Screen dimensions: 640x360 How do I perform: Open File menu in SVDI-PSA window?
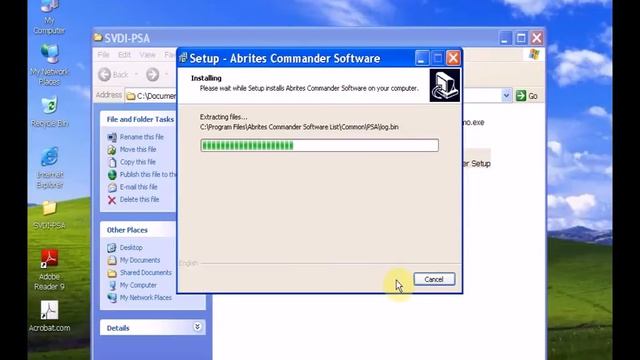pyautogui.click(x=103, y=55)
